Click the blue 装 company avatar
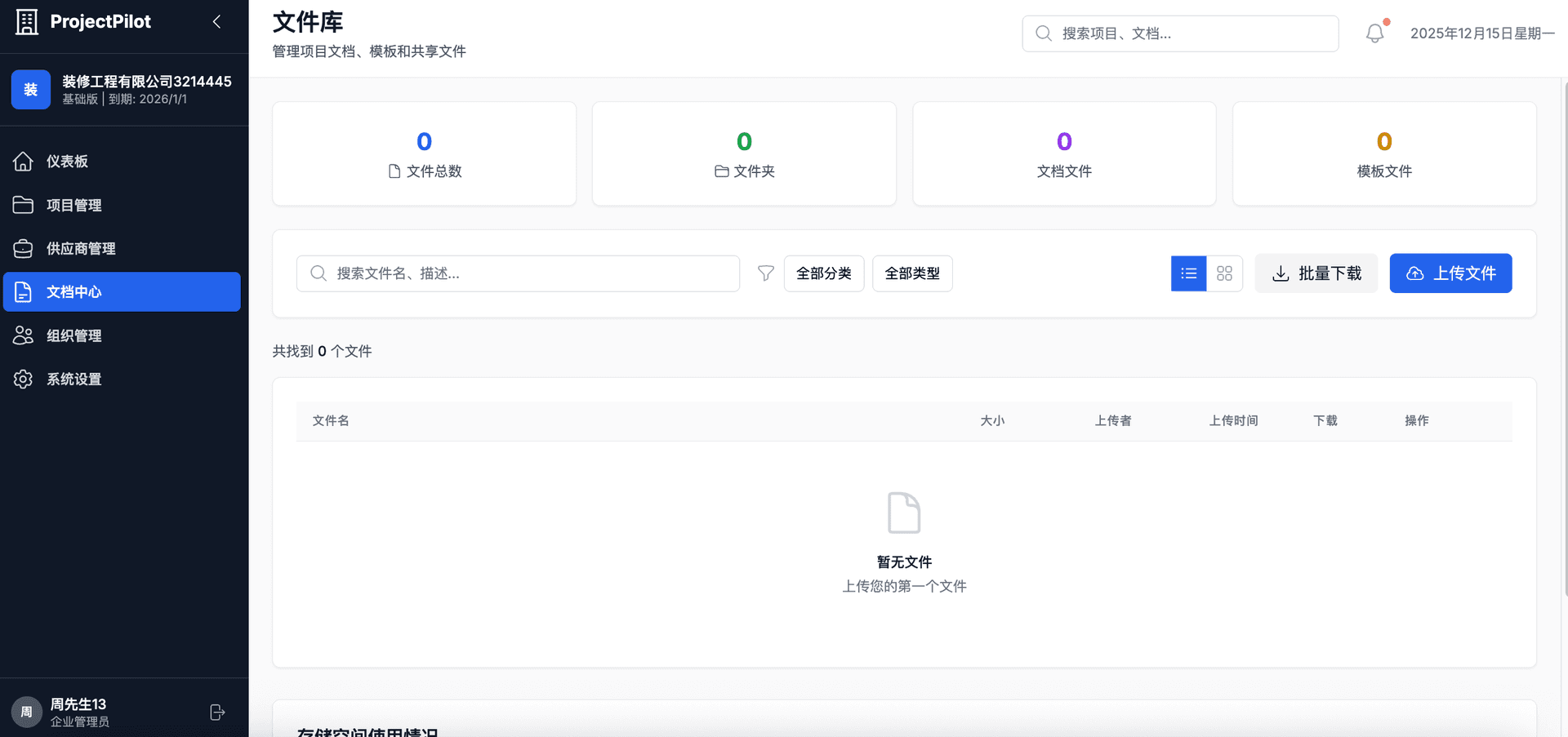The height and width of the screenshot is (737, 1568). 31,90
